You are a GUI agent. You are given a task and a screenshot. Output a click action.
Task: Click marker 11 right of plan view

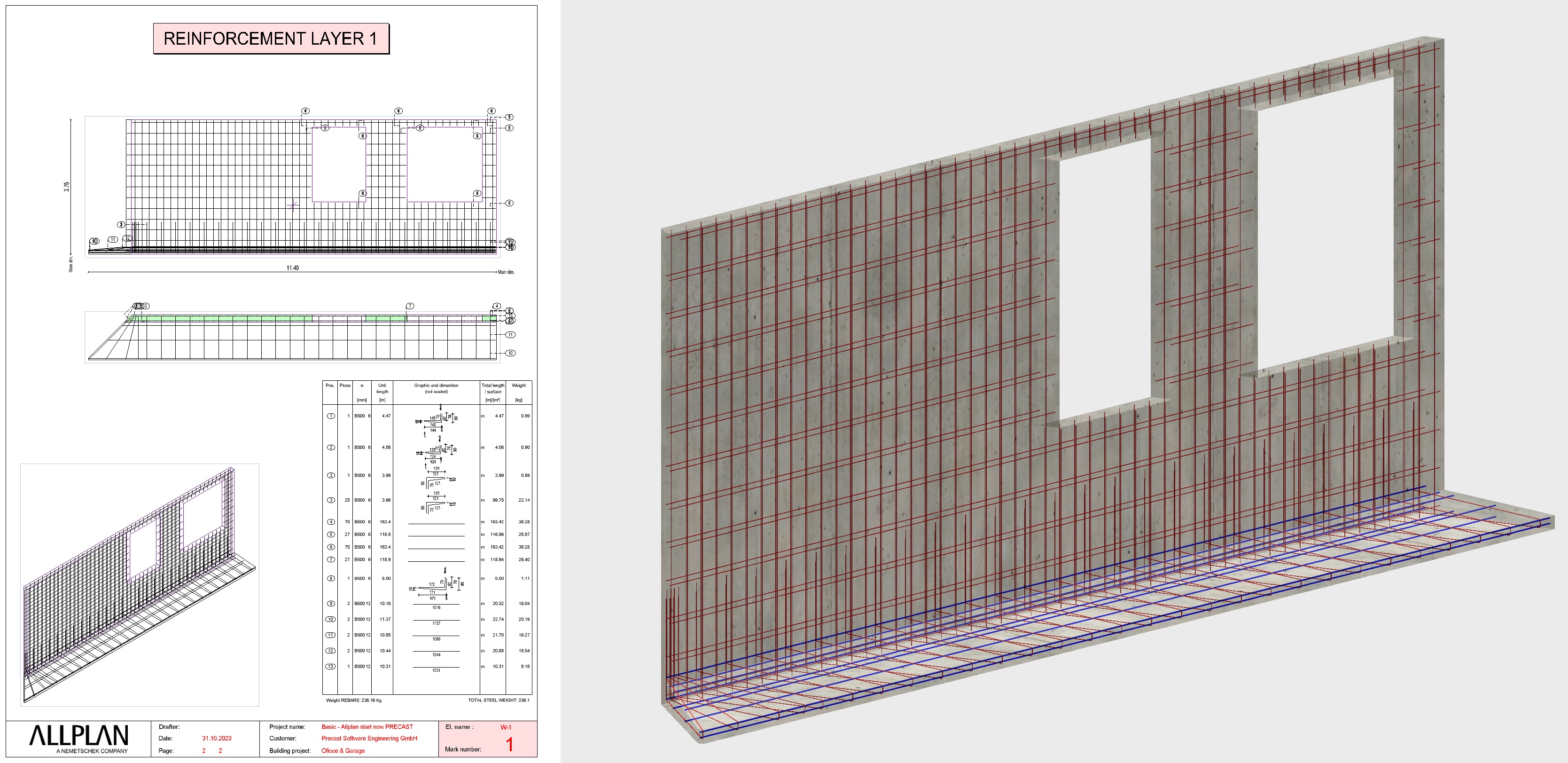point(510,334)
